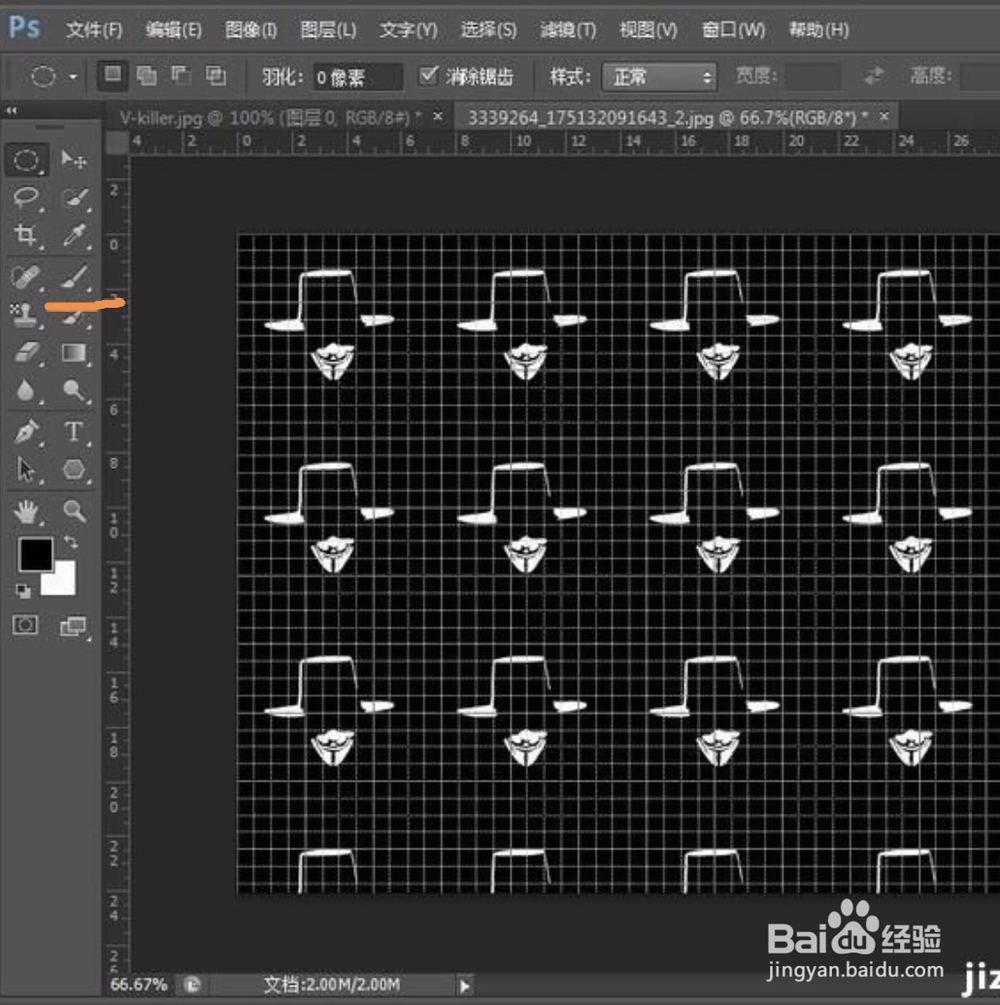Open the 文件(F) menu

94,29
